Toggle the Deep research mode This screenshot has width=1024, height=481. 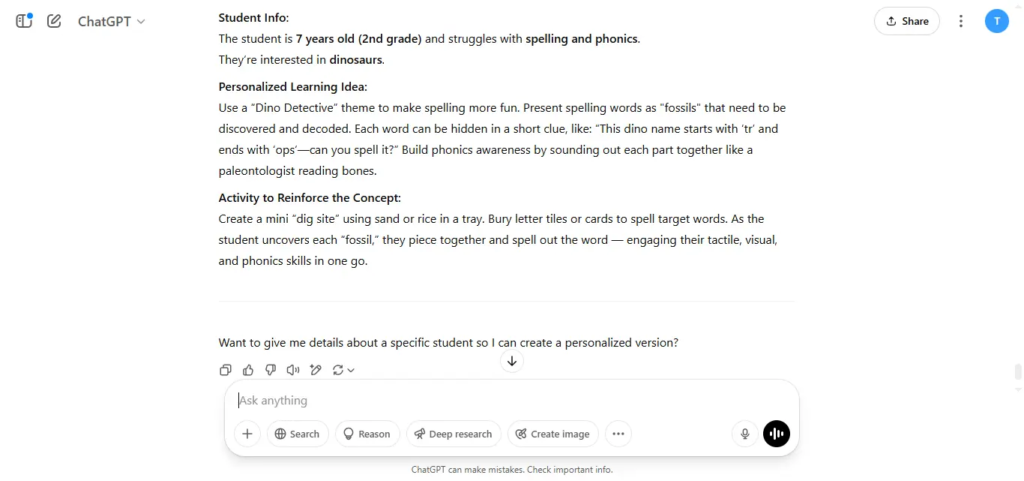click(x=454, y=434)
